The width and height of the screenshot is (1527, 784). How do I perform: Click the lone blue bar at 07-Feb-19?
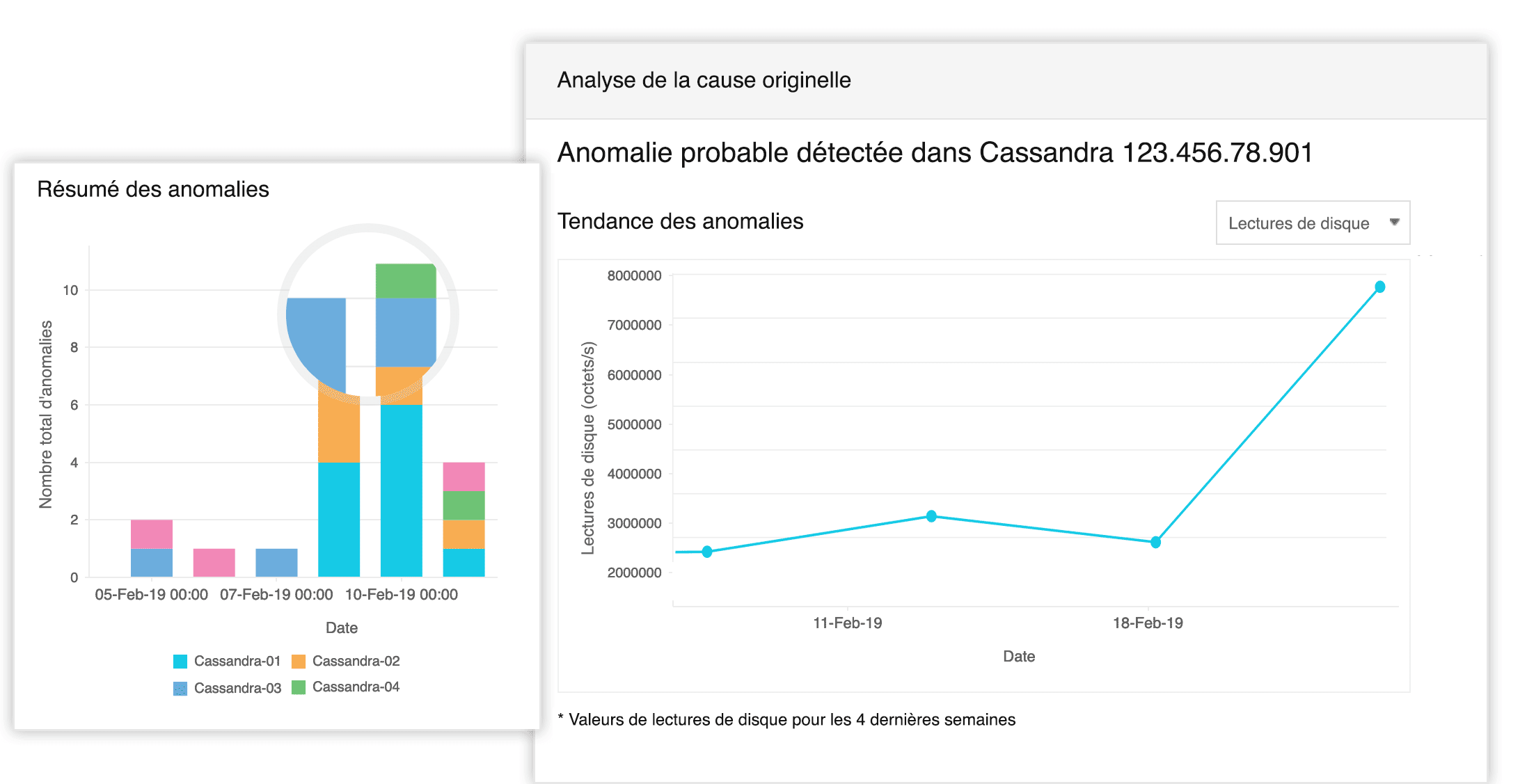[276, 563]
